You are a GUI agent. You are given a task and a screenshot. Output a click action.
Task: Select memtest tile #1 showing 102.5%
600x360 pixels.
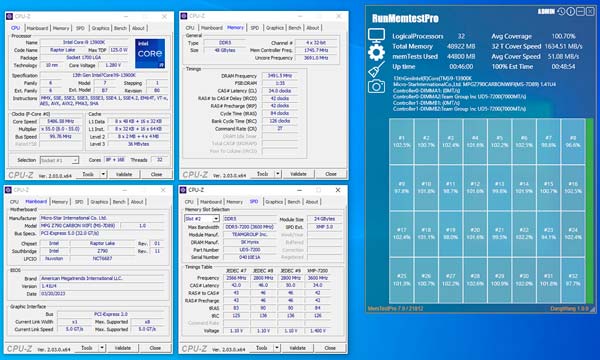click(x=401, y=142)
